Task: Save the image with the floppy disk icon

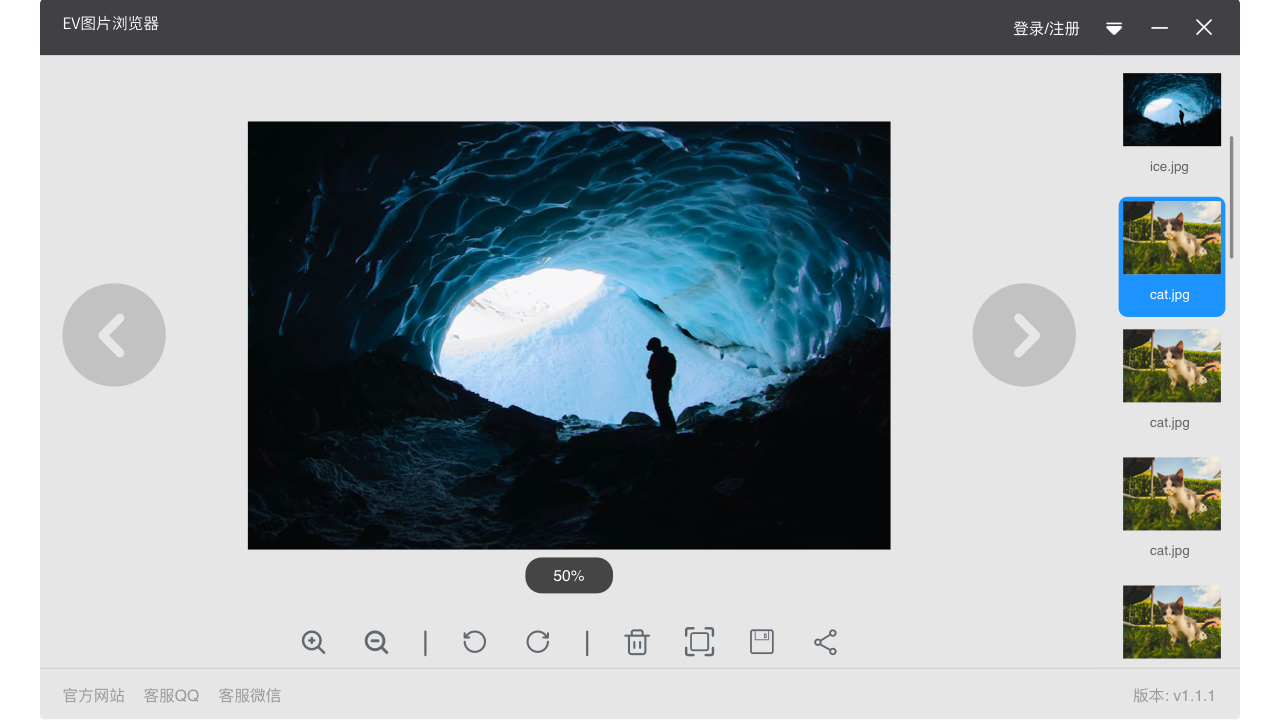Action: 762,642
